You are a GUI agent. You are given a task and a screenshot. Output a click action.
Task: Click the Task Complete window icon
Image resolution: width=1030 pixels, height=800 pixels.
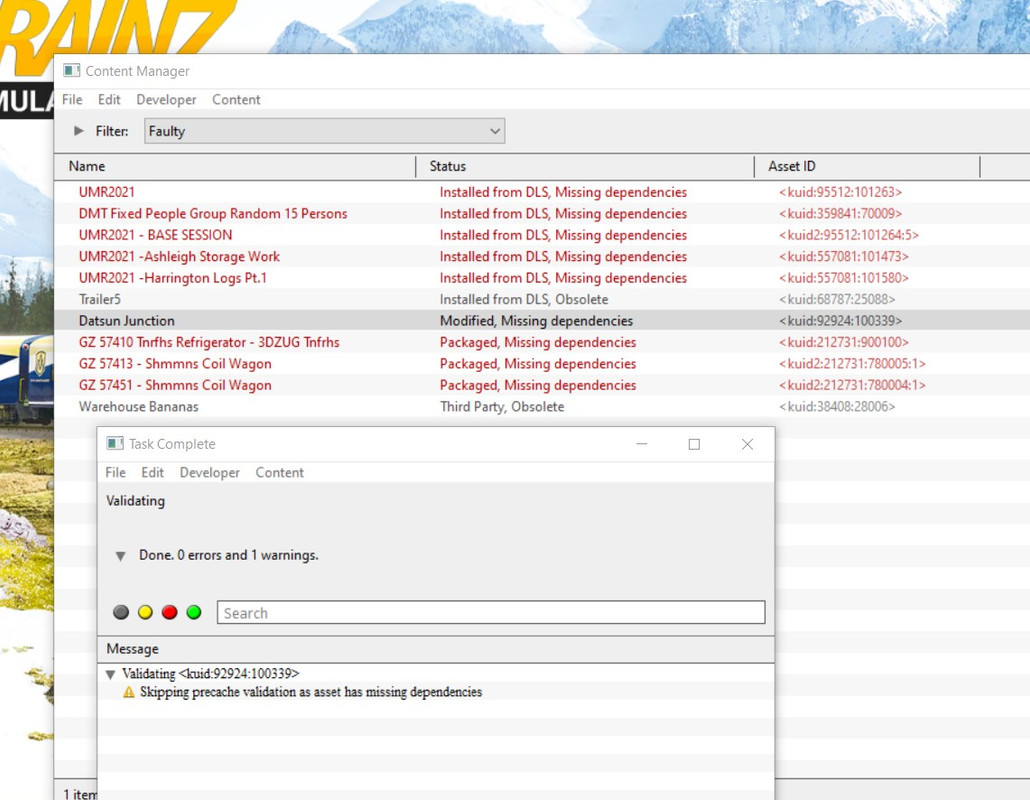(115, 443)
